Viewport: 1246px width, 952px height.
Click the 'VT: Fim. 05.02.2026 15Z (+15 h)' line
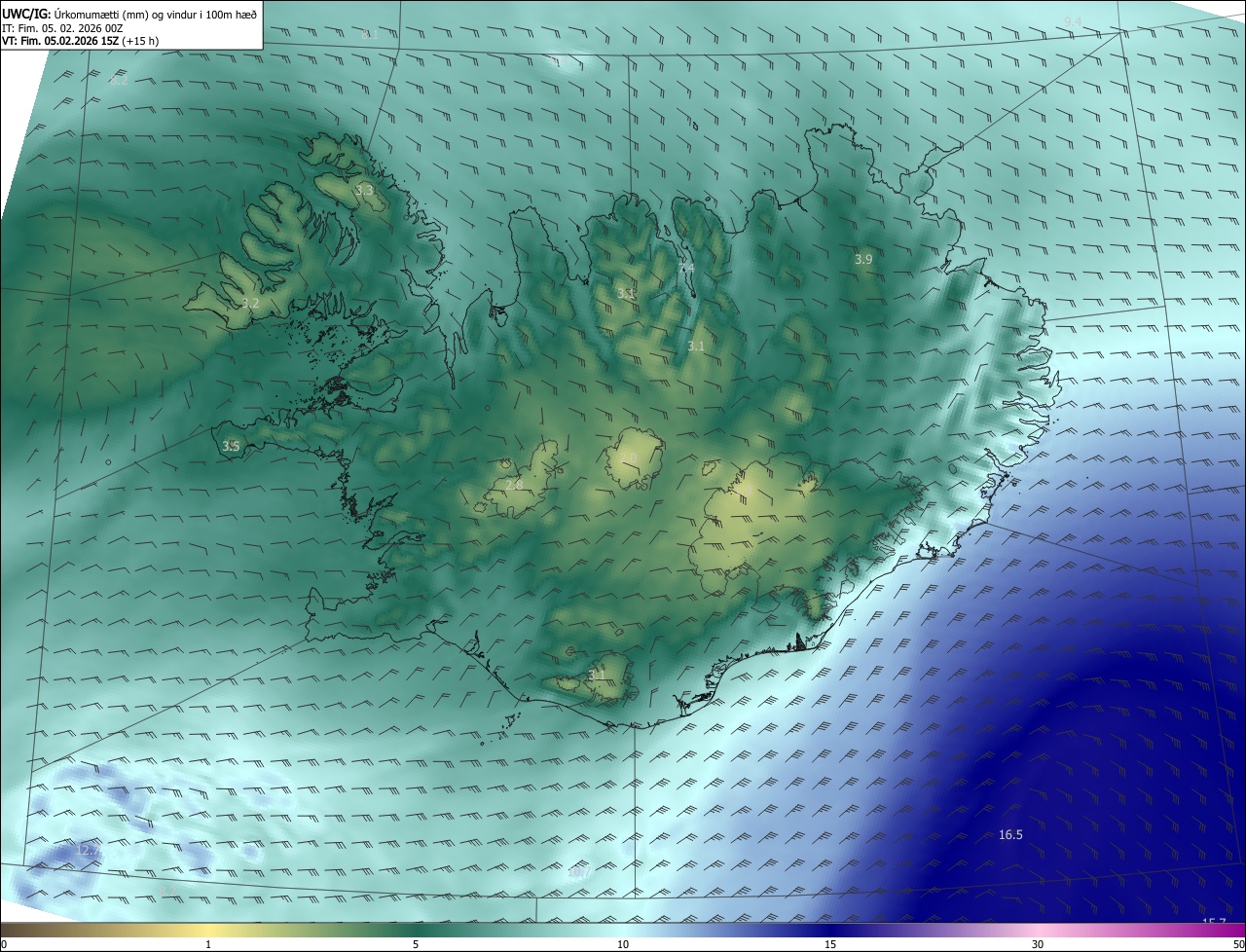tap(80, 42)
